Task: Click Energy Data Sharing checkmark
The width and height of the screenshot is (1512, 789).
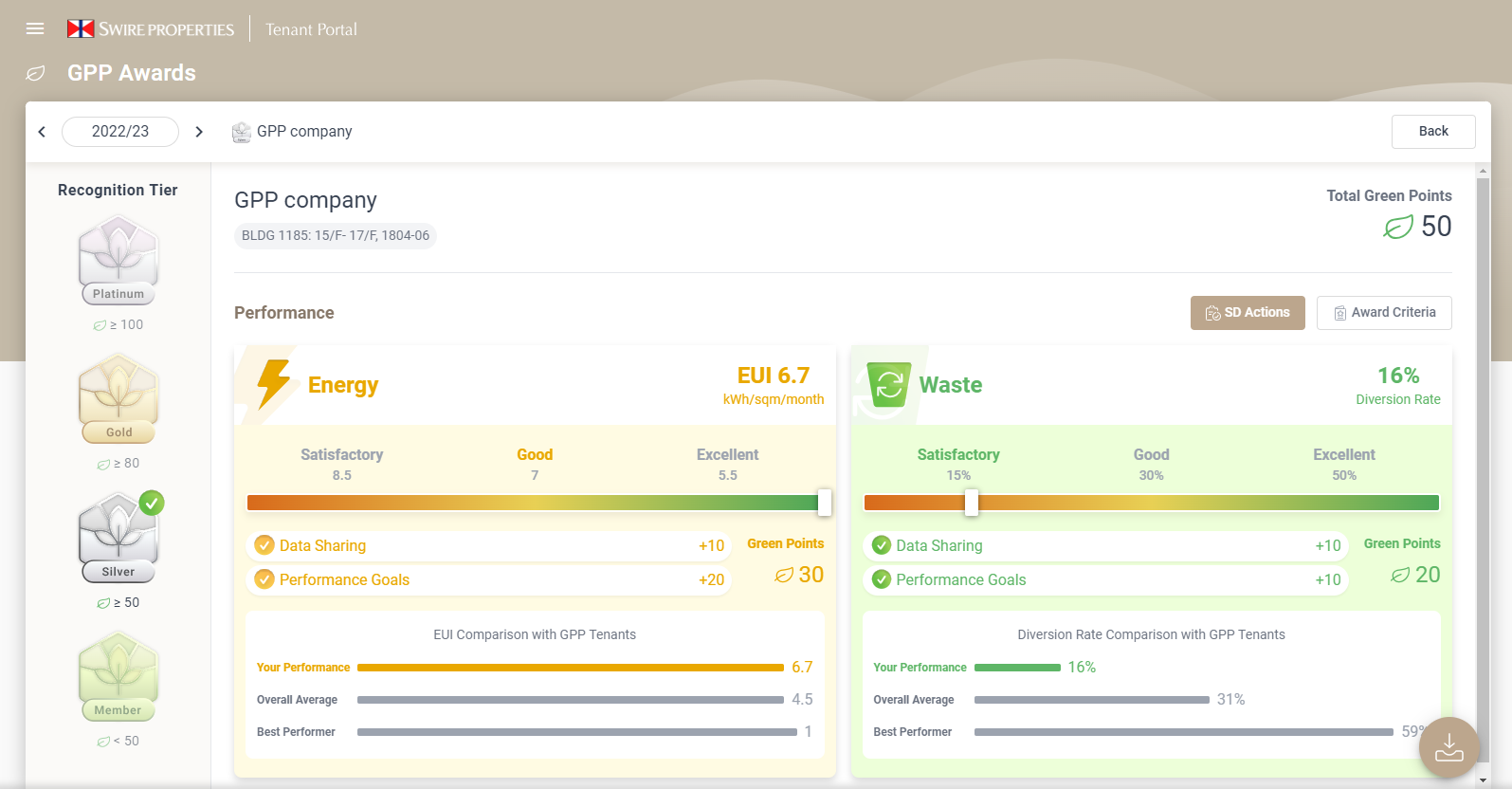Action: (x=264, y=545)
